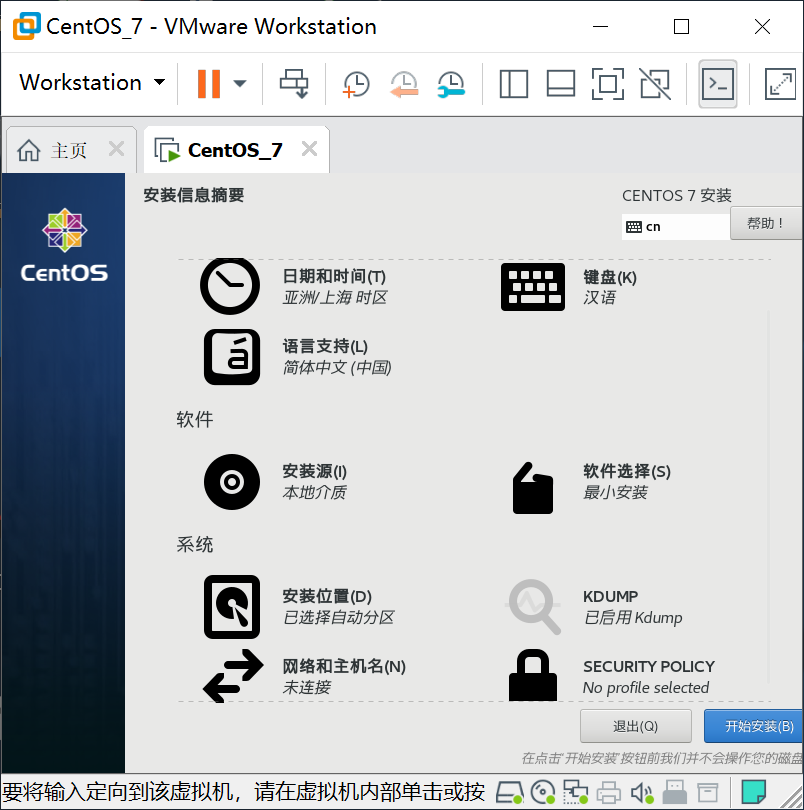Open the SECURITY POLICY settings
This screenshot has width=804, height=810.
[x=612, y=676]
